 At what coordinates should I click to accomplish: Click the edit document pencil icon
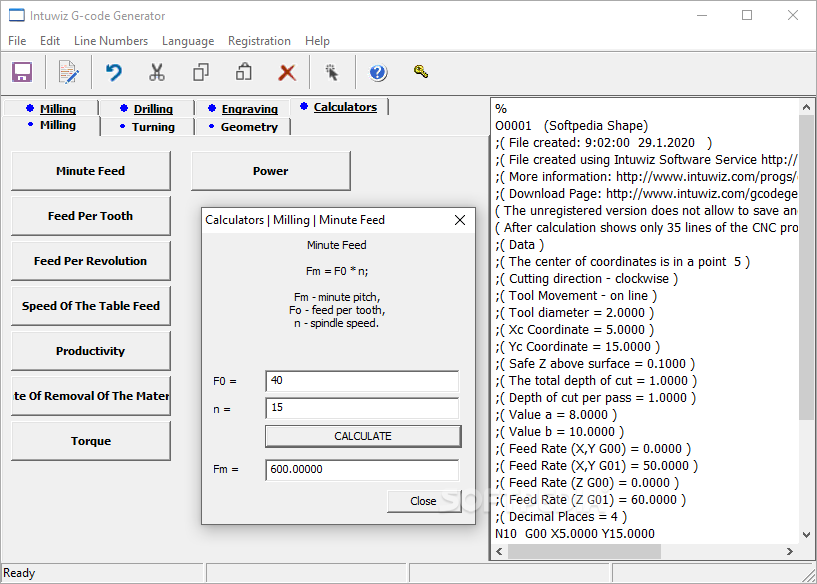coord(68,72)
